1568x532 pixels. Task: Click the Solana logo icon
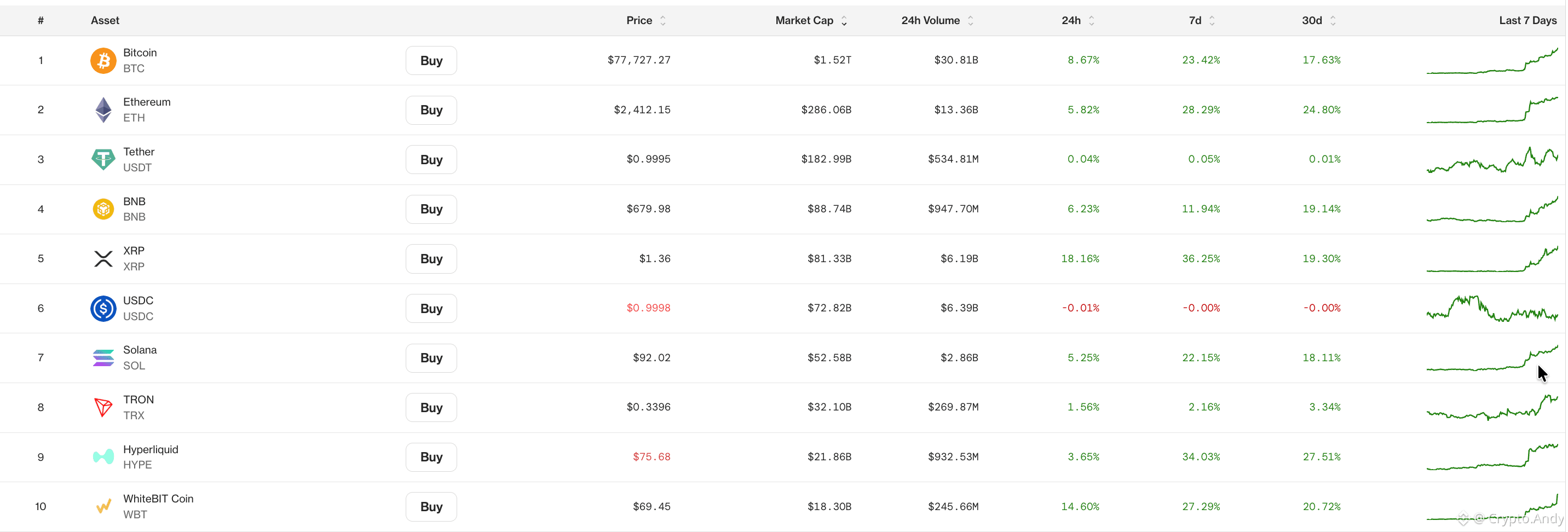pos(103,358)
